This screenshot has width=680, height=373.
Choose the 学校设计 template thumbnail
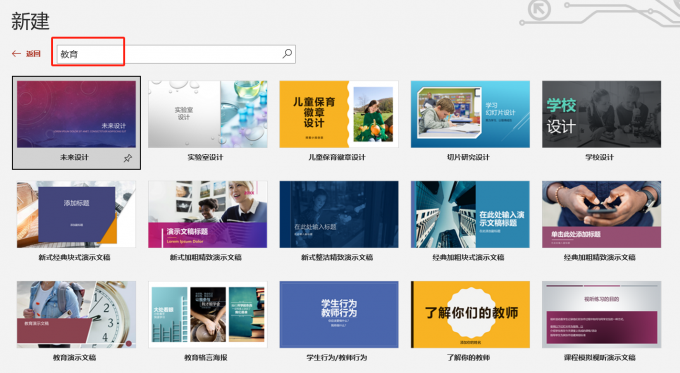[x=602, y=114]
